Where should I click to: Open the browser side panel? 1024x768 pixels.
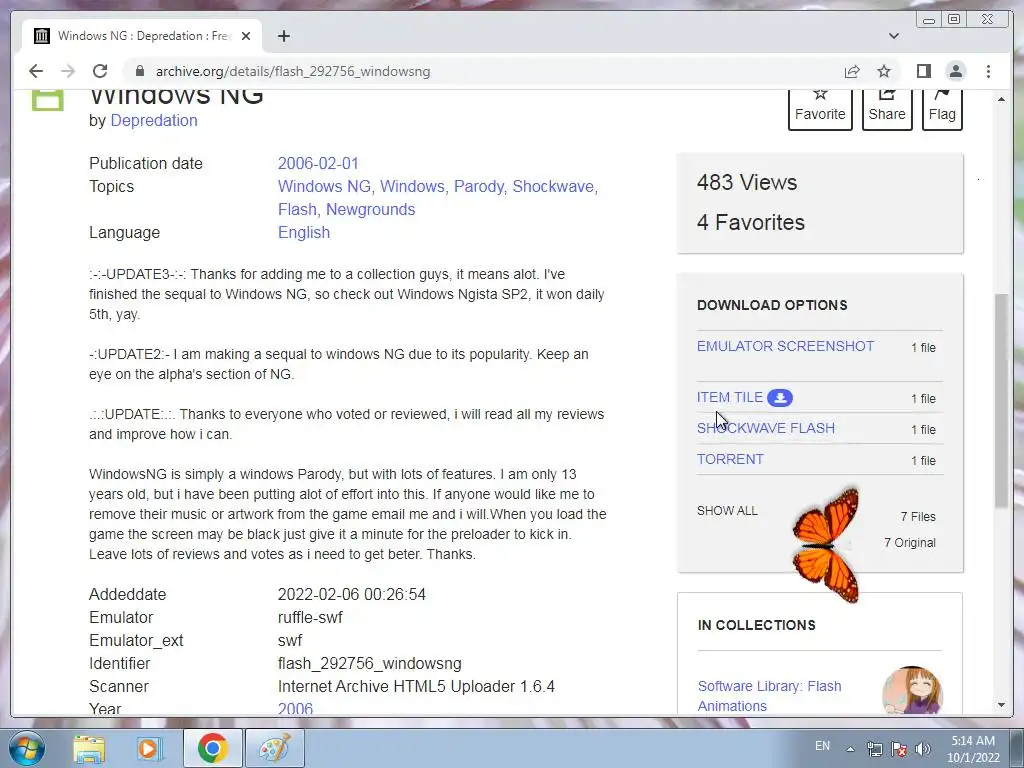pyautogui.click(x=923, y=71)
